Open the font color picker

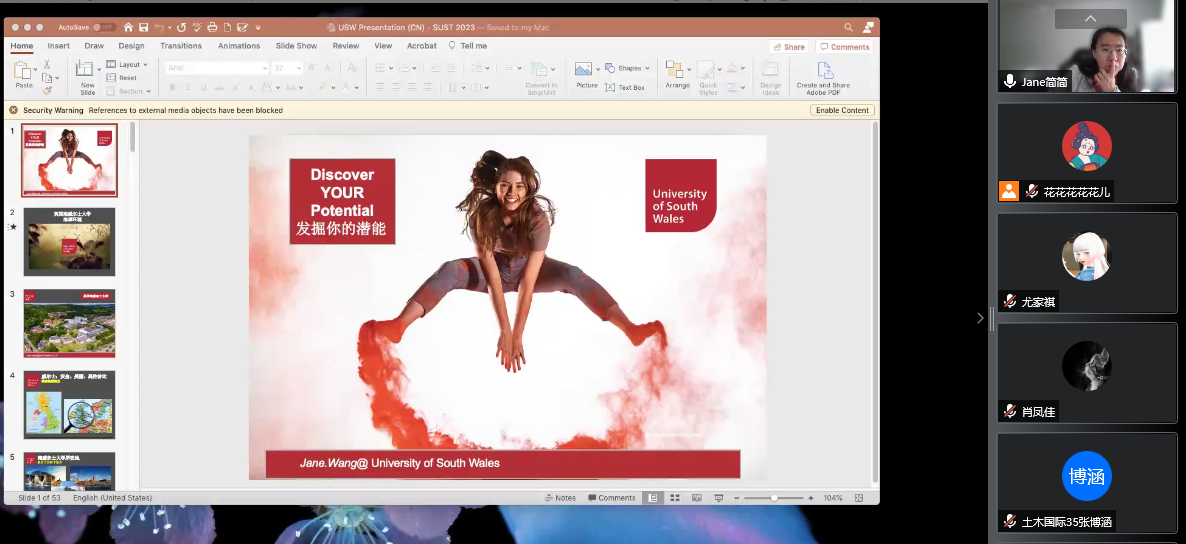346,88
